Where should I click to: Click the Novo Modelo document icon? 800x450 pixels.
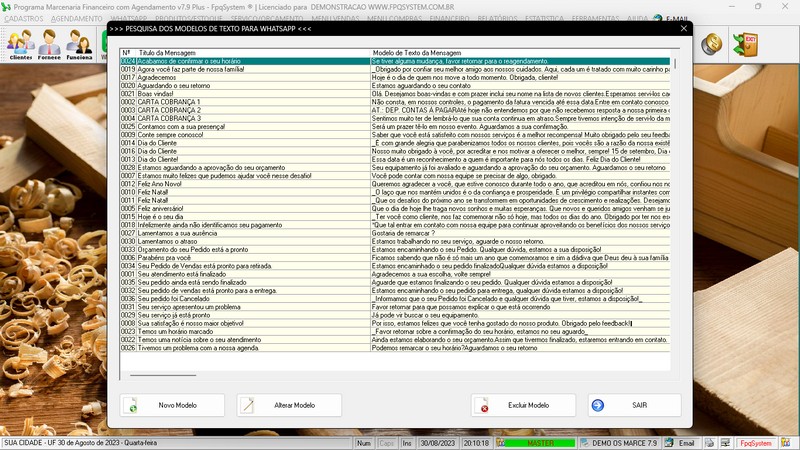131,405
